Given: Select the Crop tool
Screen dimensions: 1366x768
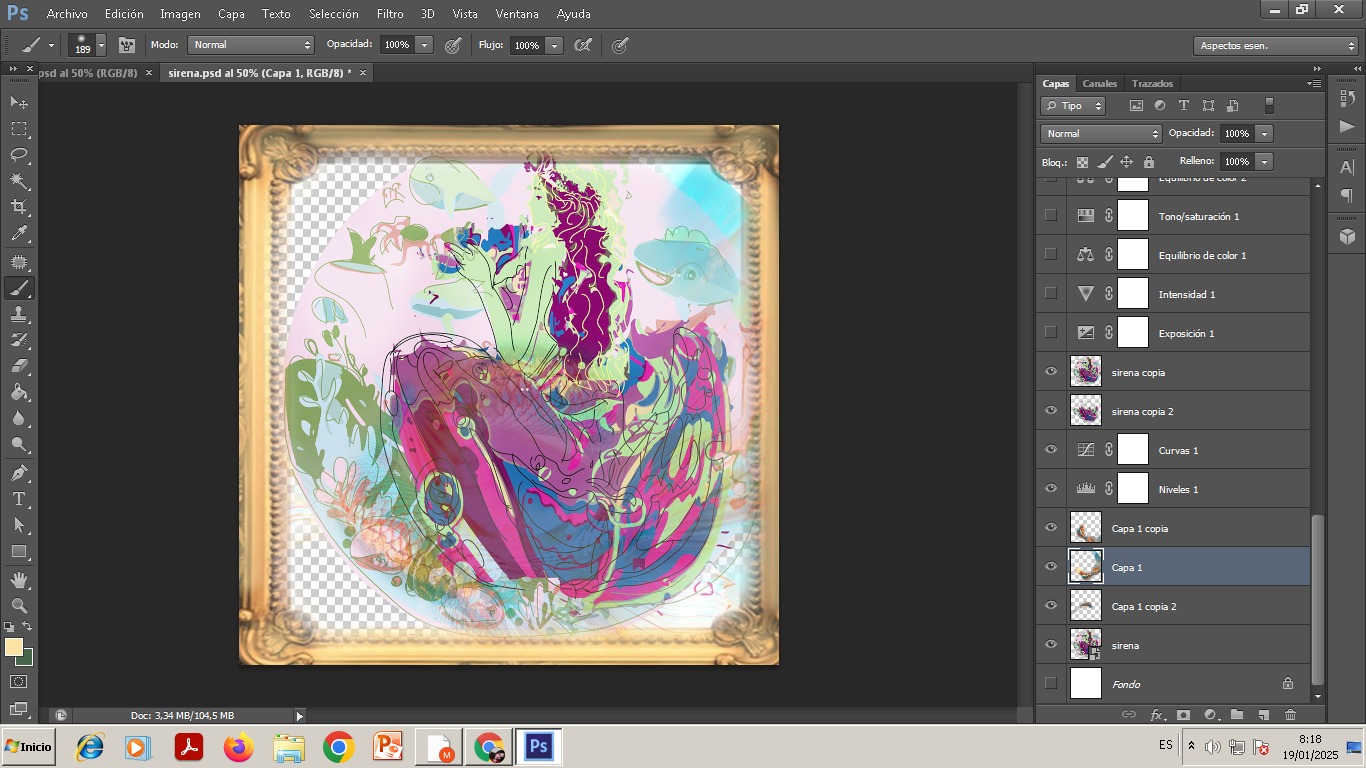Looking at the screenshot, I should (19, 207).
